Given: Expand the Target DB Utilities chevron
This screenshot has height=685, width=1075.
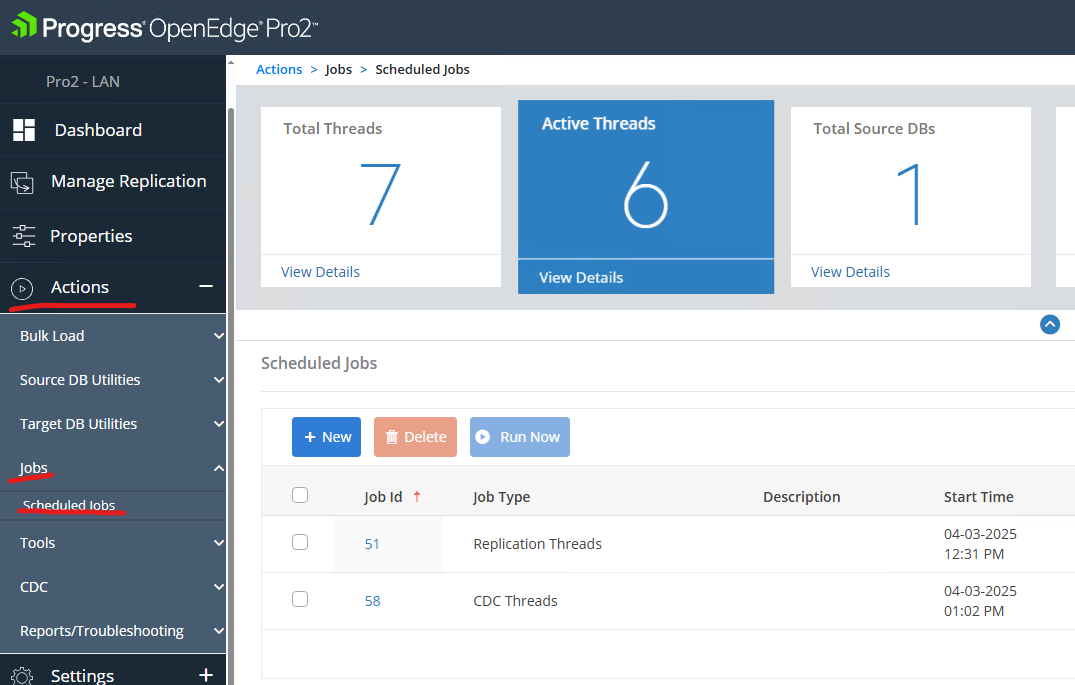Looking at the screenshot, I should [218, 424].
